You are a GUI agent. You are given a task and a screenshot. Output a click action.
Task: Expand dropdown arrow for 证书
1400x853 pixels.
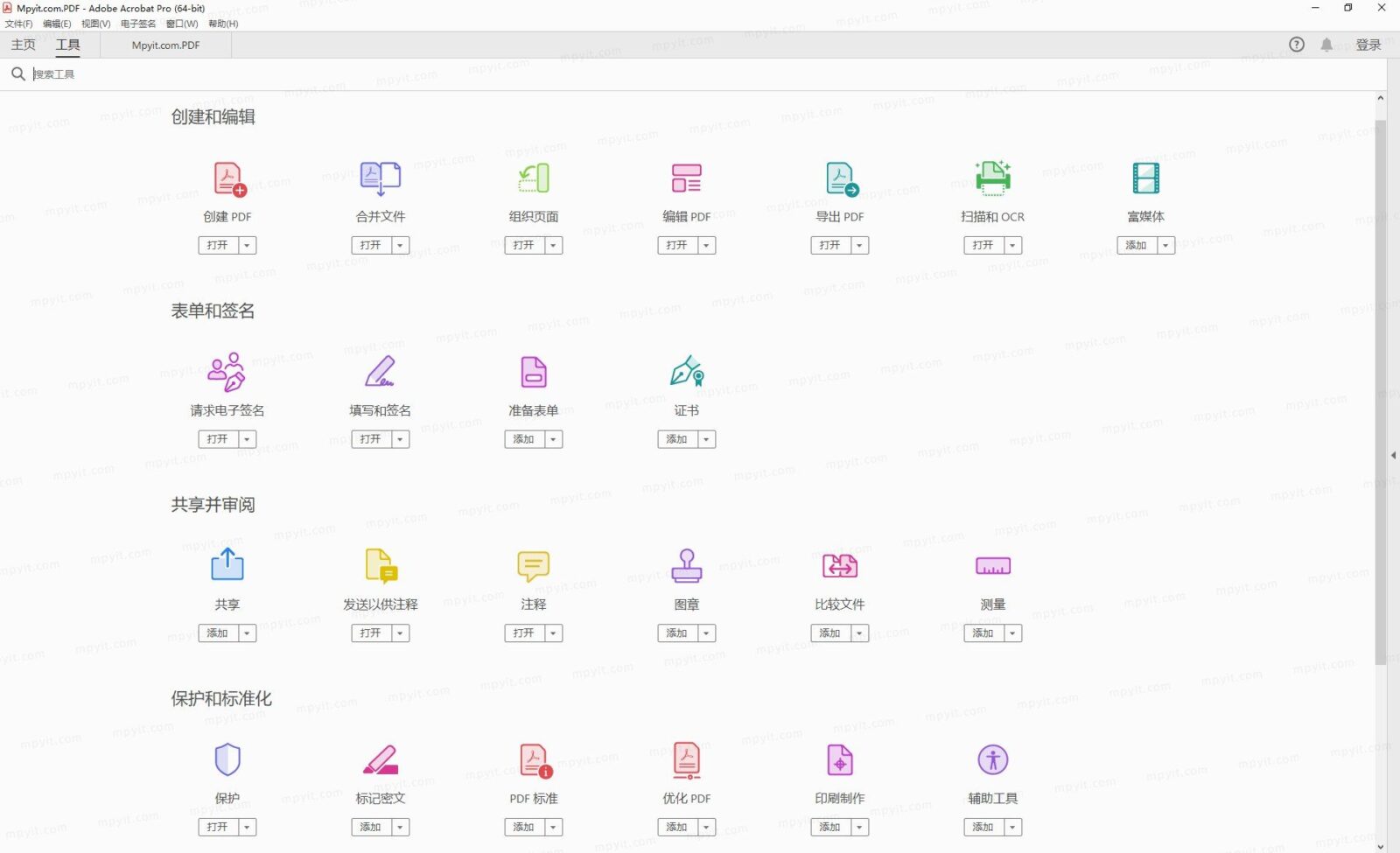pos(706,439)
